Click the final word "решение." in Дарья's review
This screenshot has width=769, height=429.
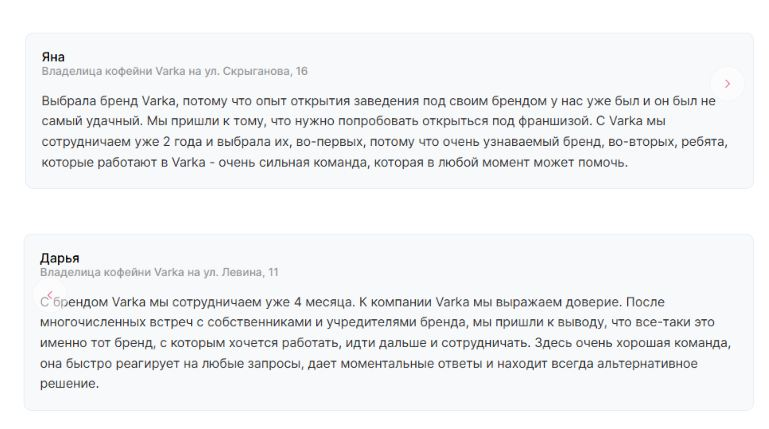(70, 383)
